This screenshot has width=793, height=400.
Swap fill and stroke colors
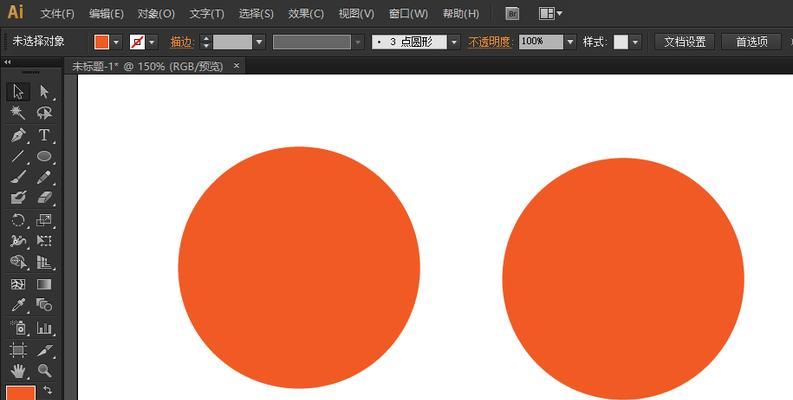48,390
